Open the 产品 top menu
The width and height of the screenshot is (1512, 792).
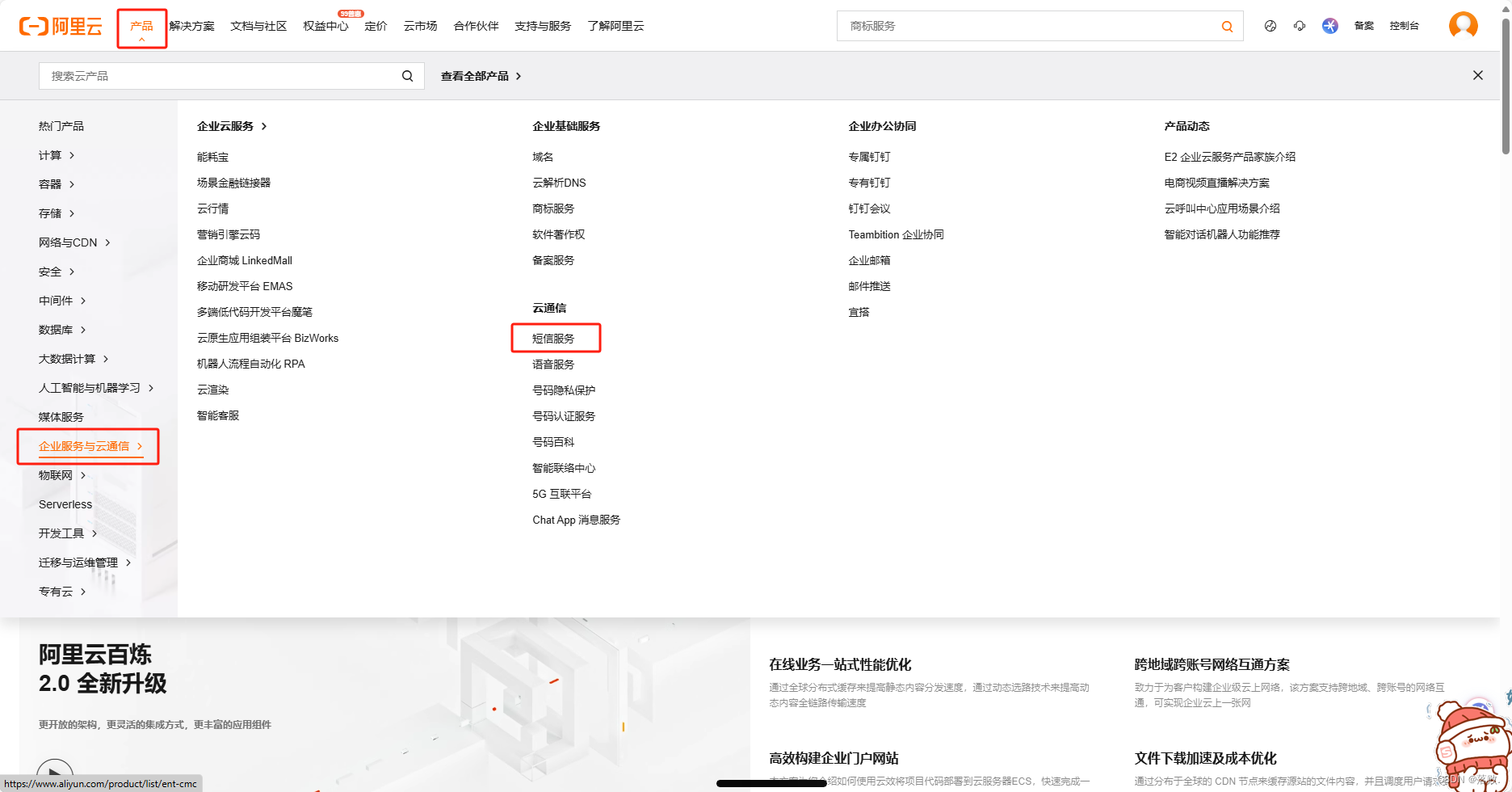coord(141,27)
